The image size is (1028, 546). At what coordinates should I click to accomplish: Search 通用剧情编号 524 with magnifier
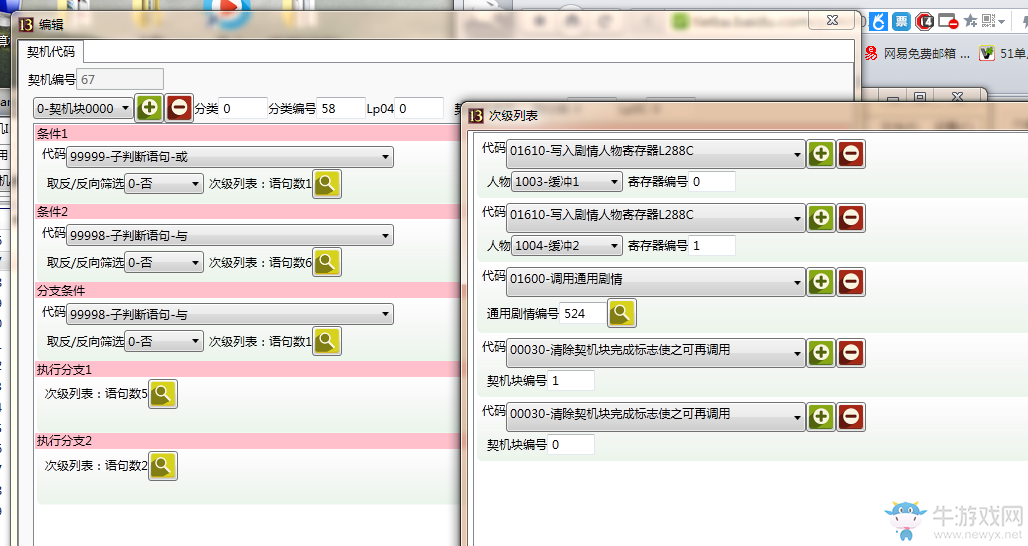tap(622, 313)
